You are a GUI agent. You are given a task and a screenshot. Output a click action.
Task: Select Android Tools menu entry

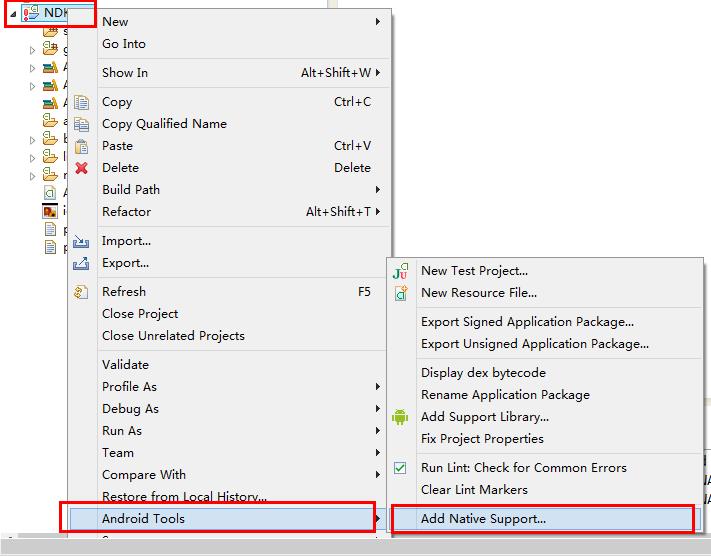pyautogui.click(x=228, y=519)
